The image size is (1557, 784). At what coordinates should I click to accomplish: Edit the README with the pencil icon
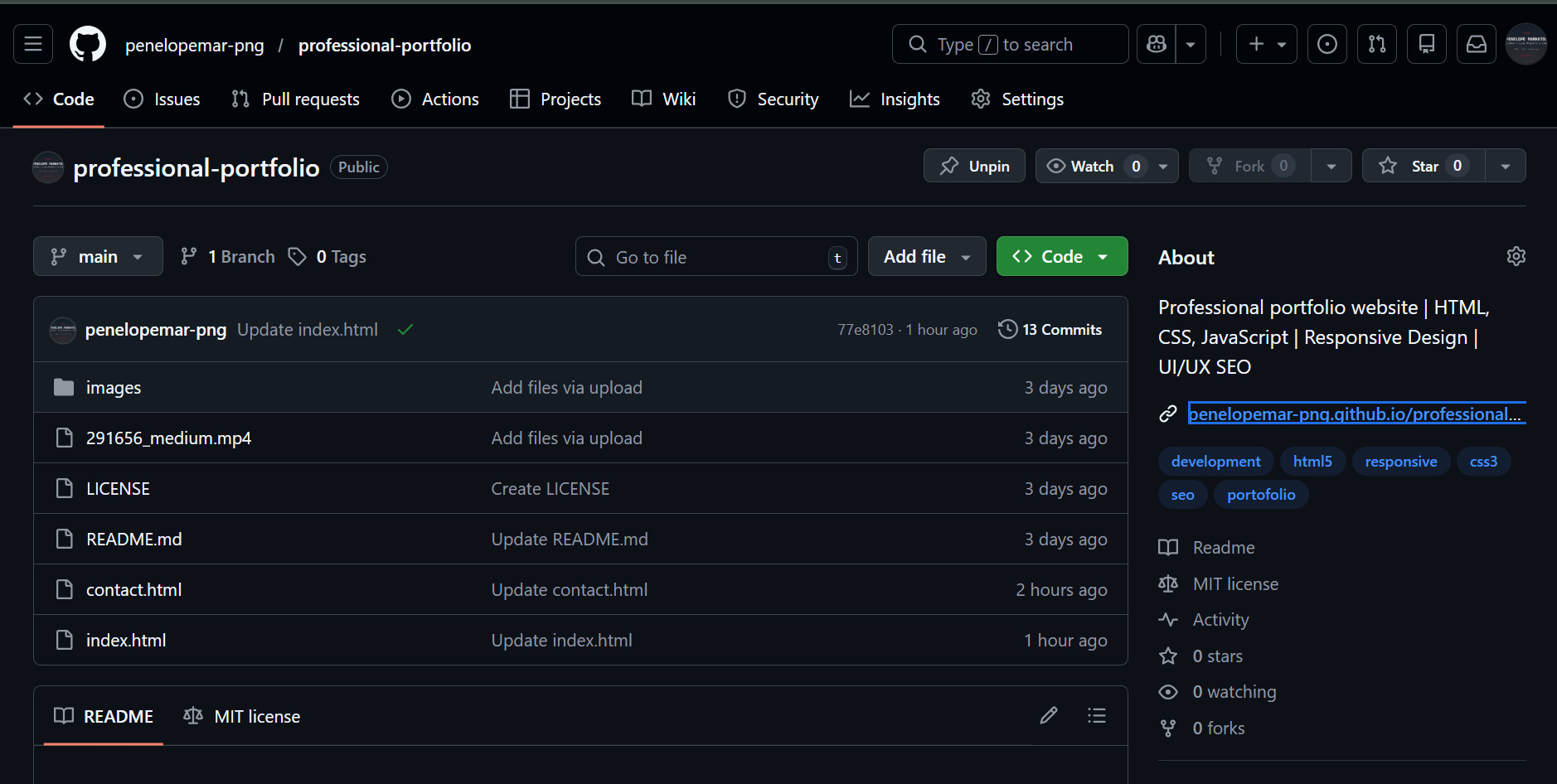click(1049, 715)
